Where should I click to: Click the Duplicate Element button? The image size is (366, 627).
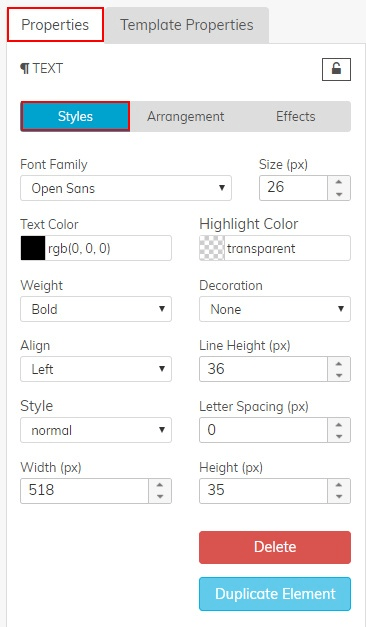(x=275, y=594)
